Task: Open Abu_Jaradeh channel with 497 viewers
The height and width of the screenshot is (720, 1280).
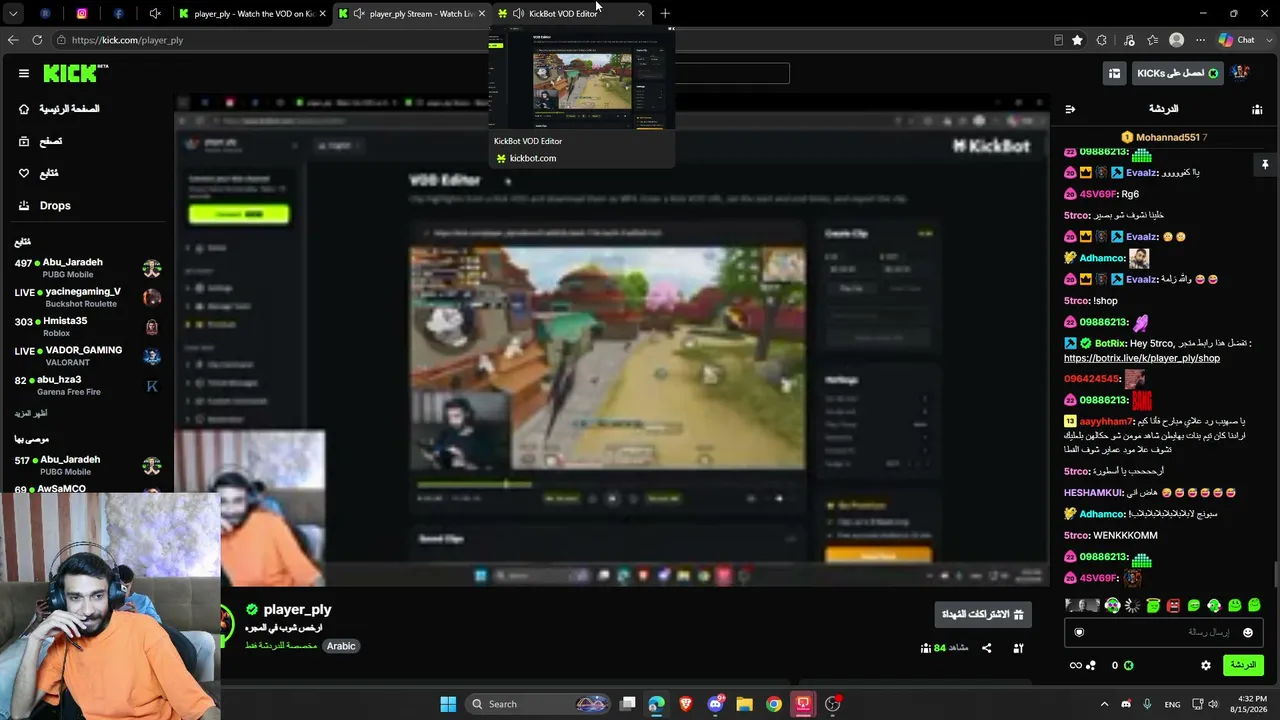Action: (88, 268)
